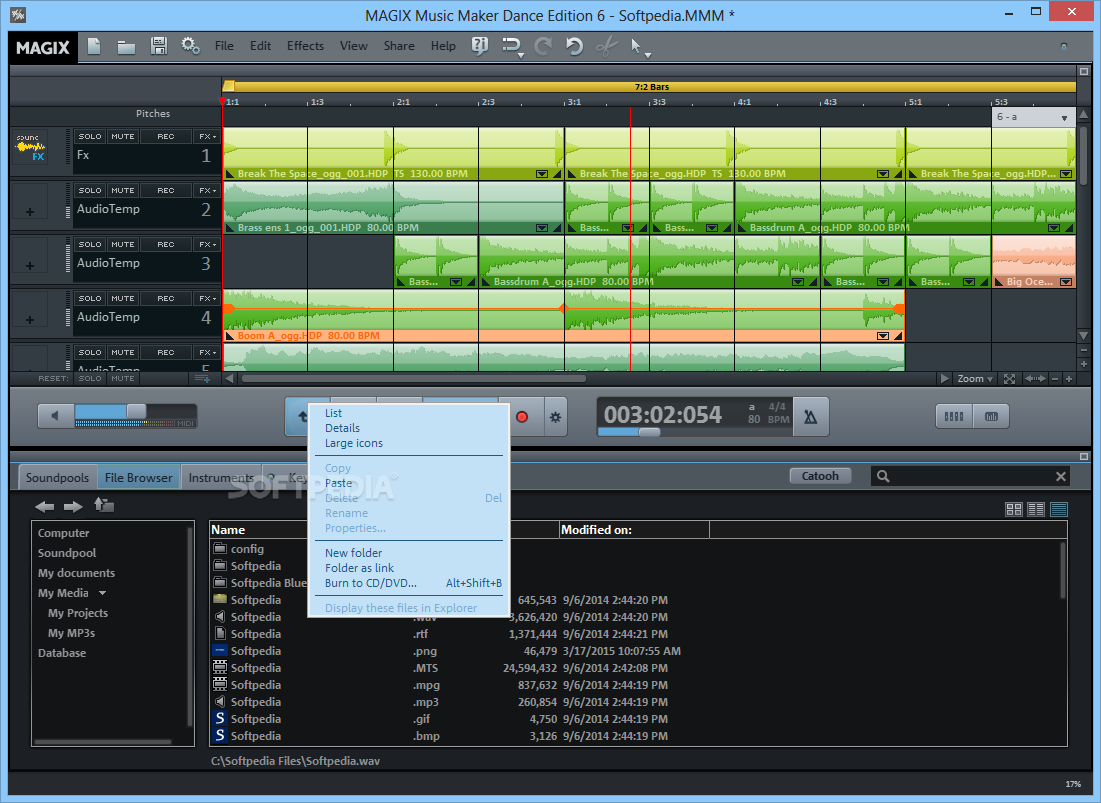1101x803 pixels.
Task: Solo track 1 Fx
Action: [x=90, y=136]
